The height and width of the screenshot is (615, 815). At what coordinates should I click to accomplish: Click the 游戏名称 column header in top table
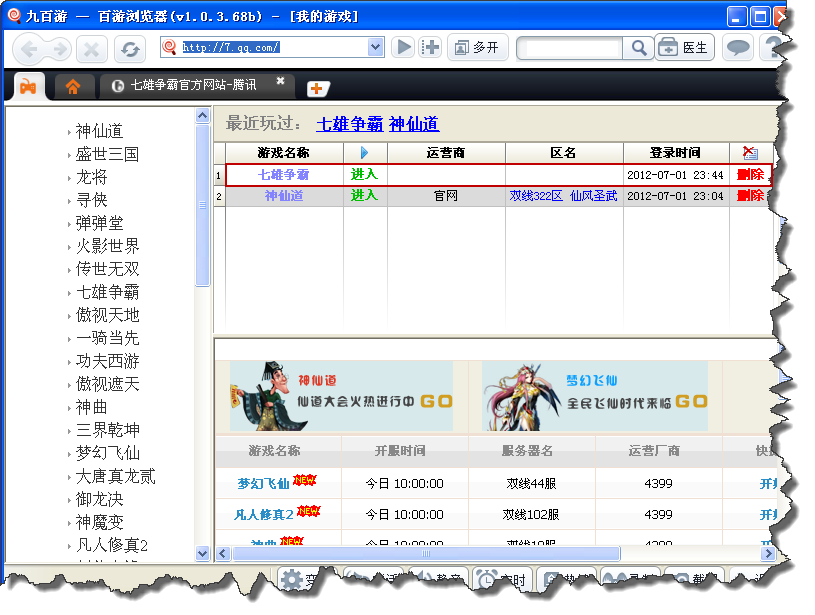(x=284, y=153)
